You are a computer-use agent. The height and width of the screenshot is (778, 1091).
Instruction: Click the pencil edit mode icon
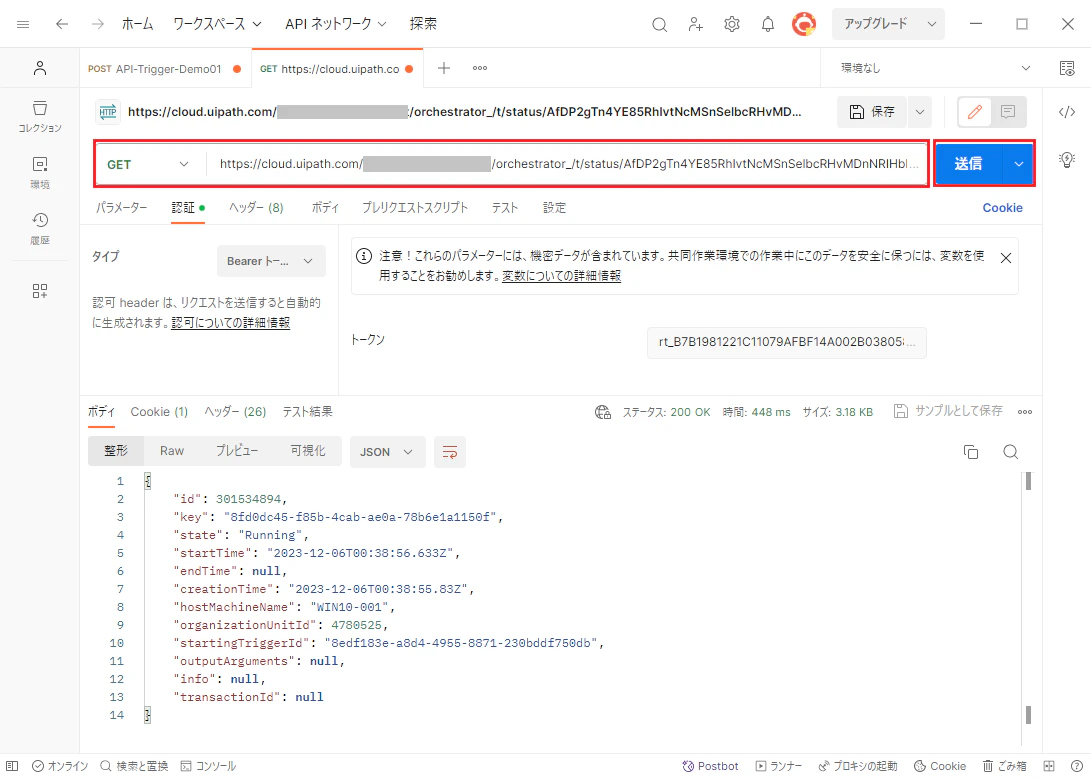point(974,112)
